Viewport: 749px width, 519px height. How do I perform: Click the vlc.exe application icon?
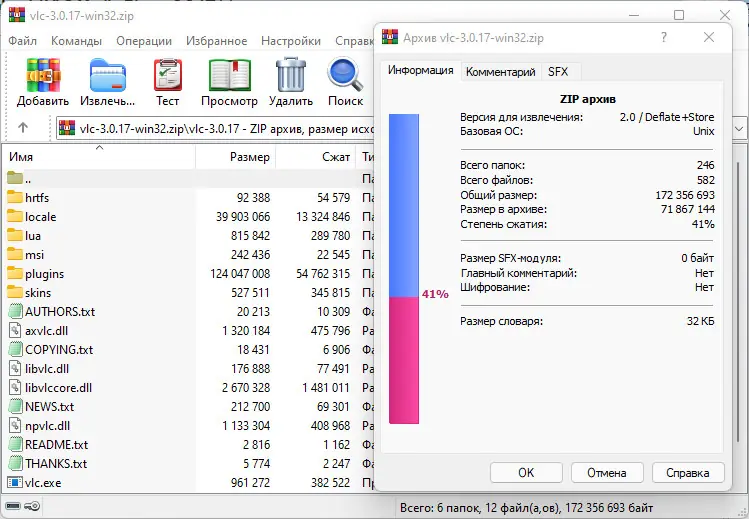coord(15,482)
